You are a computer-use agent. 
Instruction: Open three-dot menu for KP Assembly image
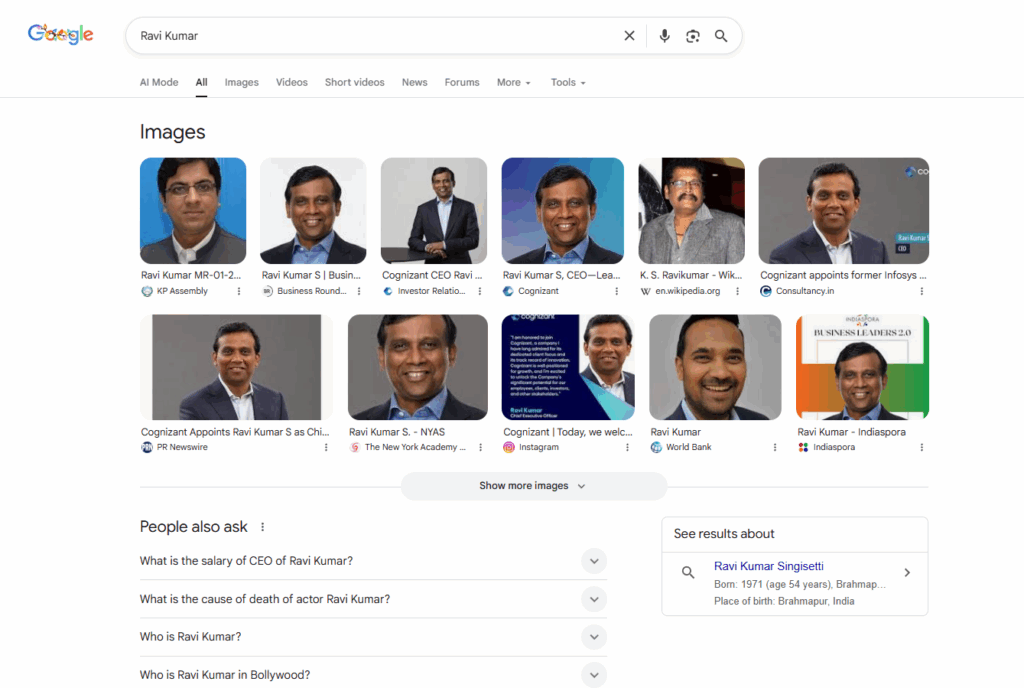pos(238,291)
